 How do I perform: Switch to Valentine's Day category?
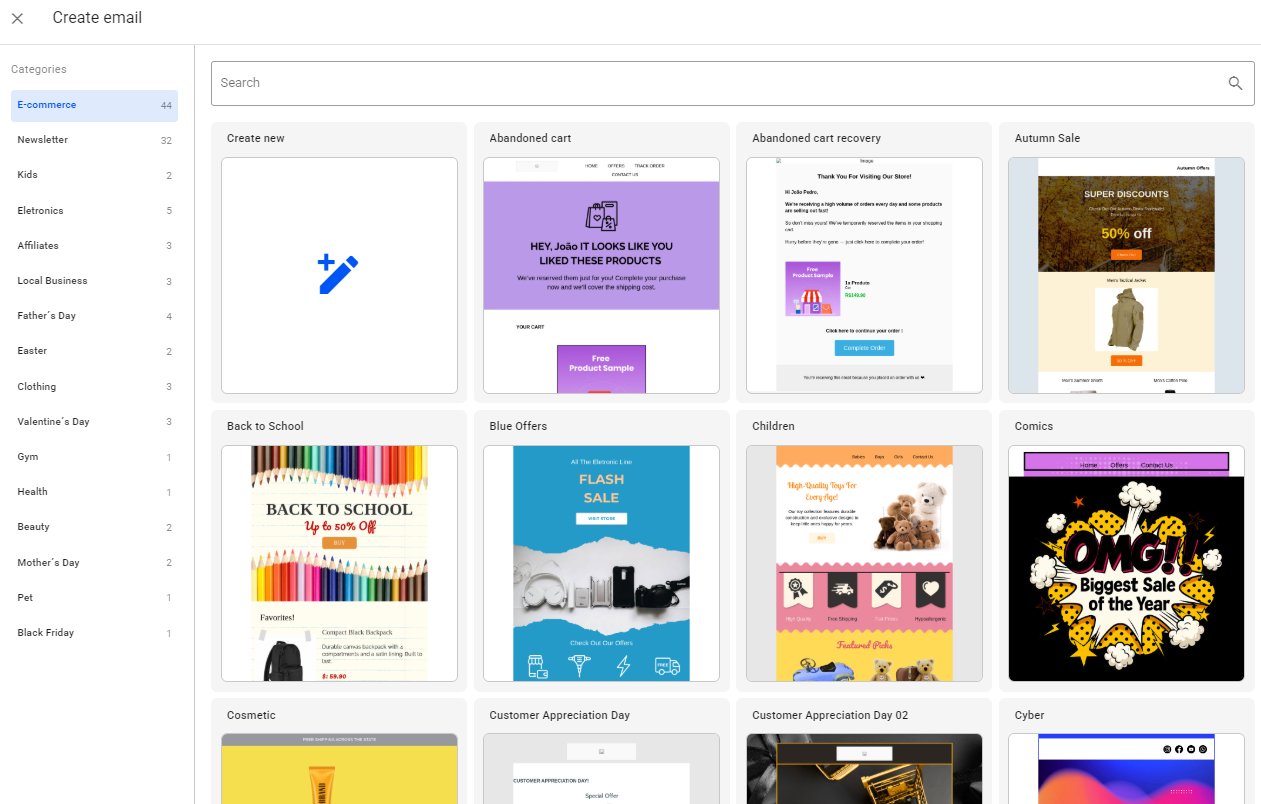pos(94,422)
